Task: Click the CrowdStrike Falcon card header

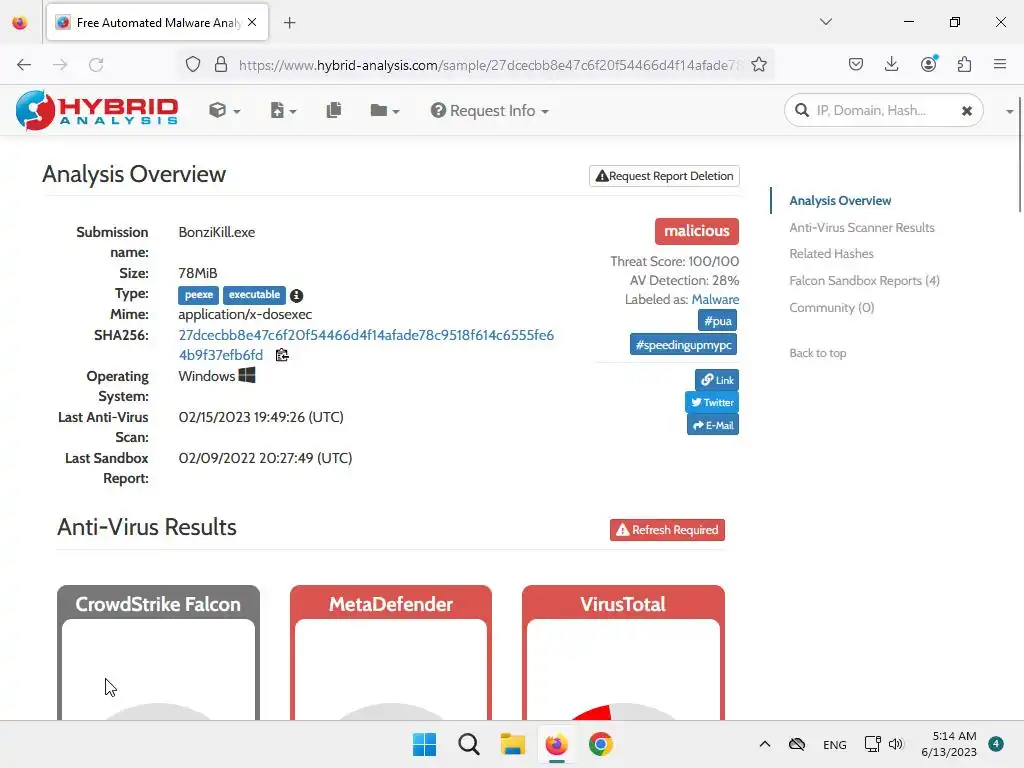Action: tap(158, 603)
